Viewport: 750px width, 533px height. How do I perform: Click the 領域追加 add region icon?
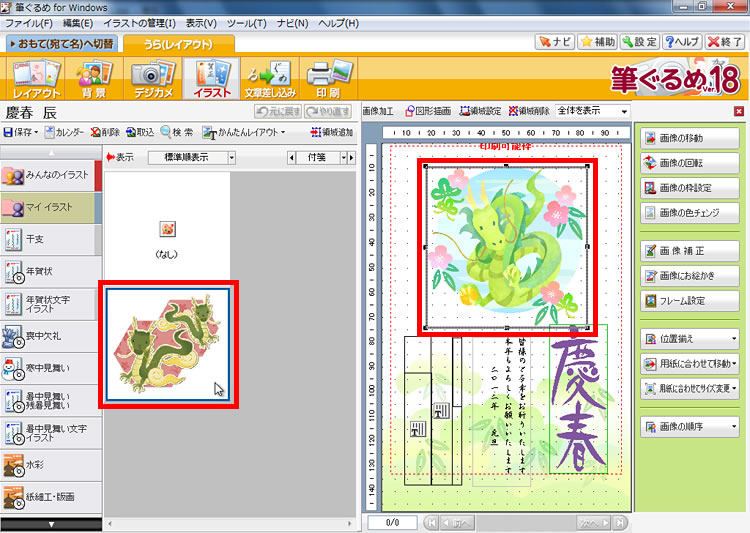click(331, 132)
